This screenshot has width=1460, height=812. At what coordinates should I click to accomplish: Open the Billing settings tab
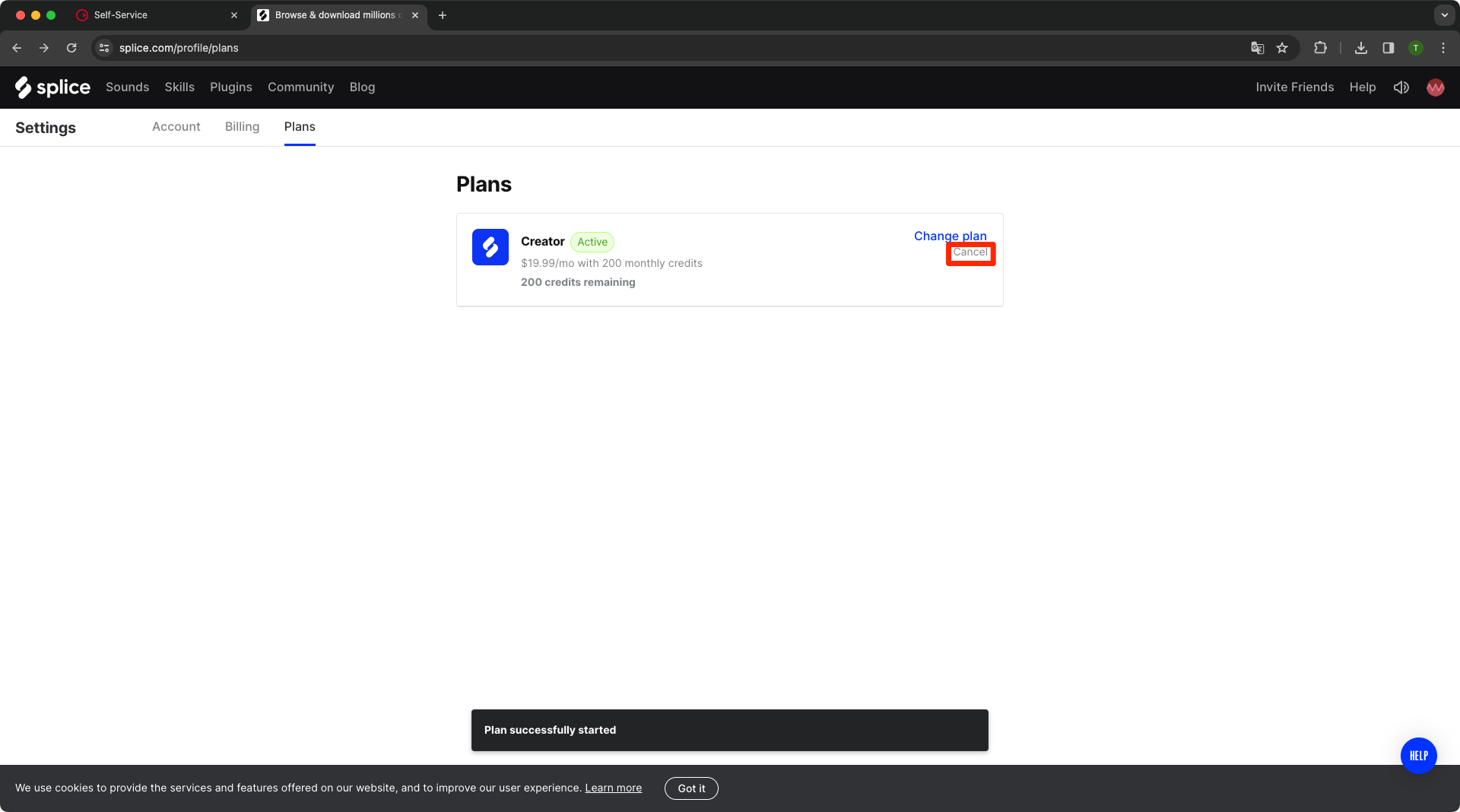[242, 127]
